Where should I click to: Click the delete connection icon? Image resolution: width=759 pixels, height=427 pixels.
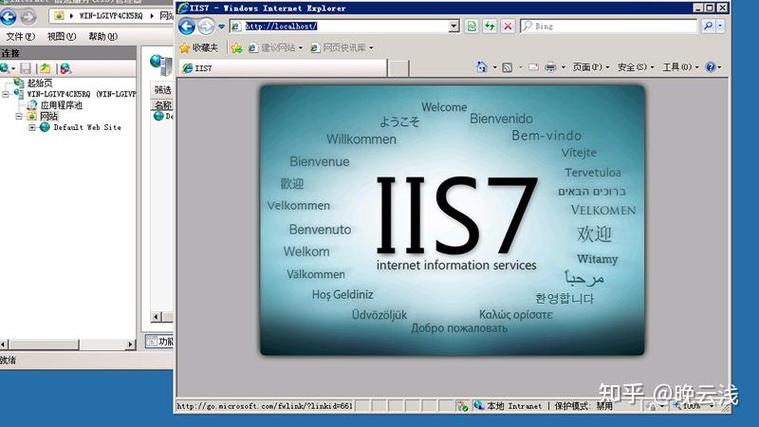(x=65, y=69)
